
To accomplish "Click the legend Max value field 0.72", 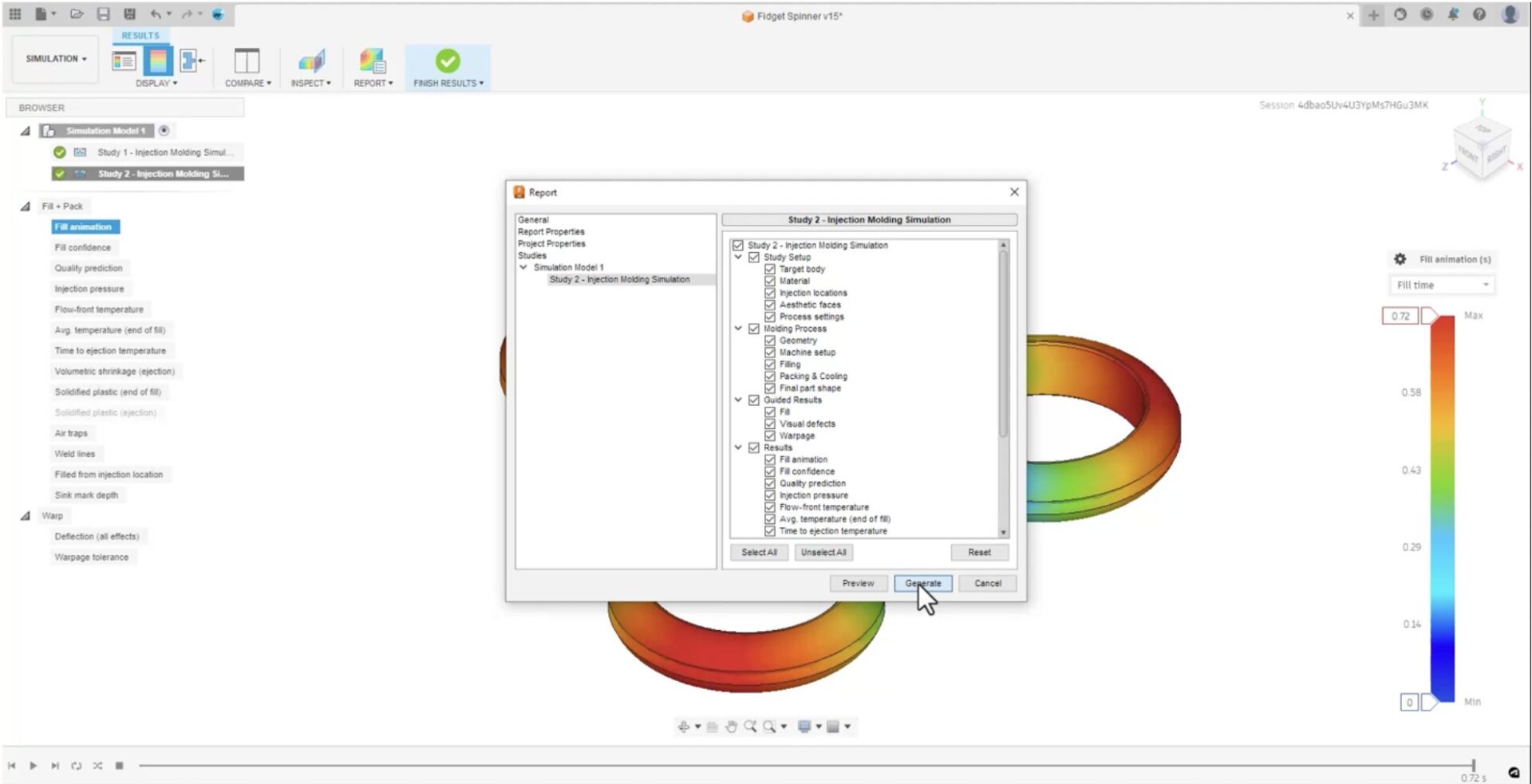I will [1400, 316].
